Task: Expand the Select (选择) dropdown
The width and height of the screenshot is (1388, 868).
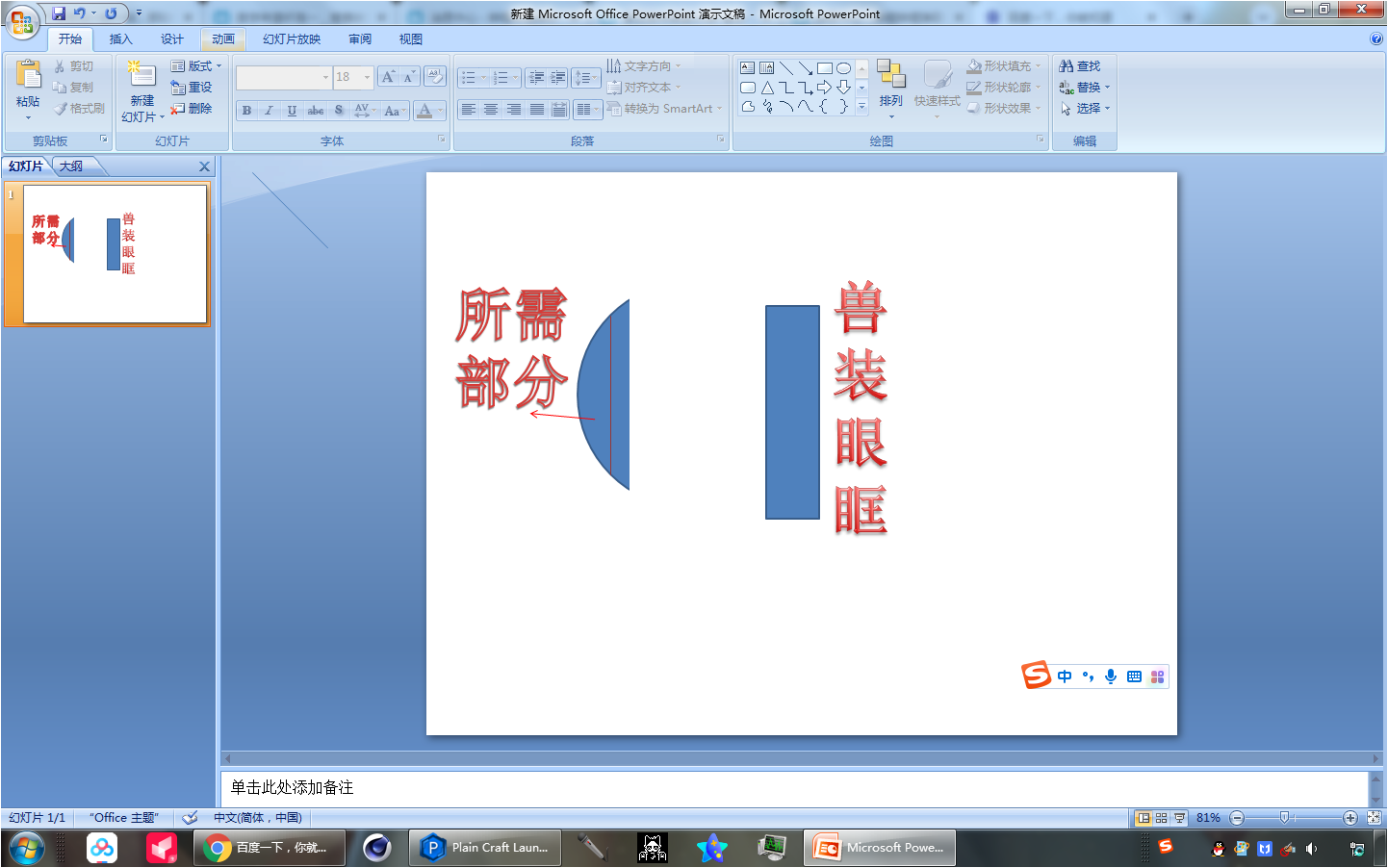Action: [1108, 109]
